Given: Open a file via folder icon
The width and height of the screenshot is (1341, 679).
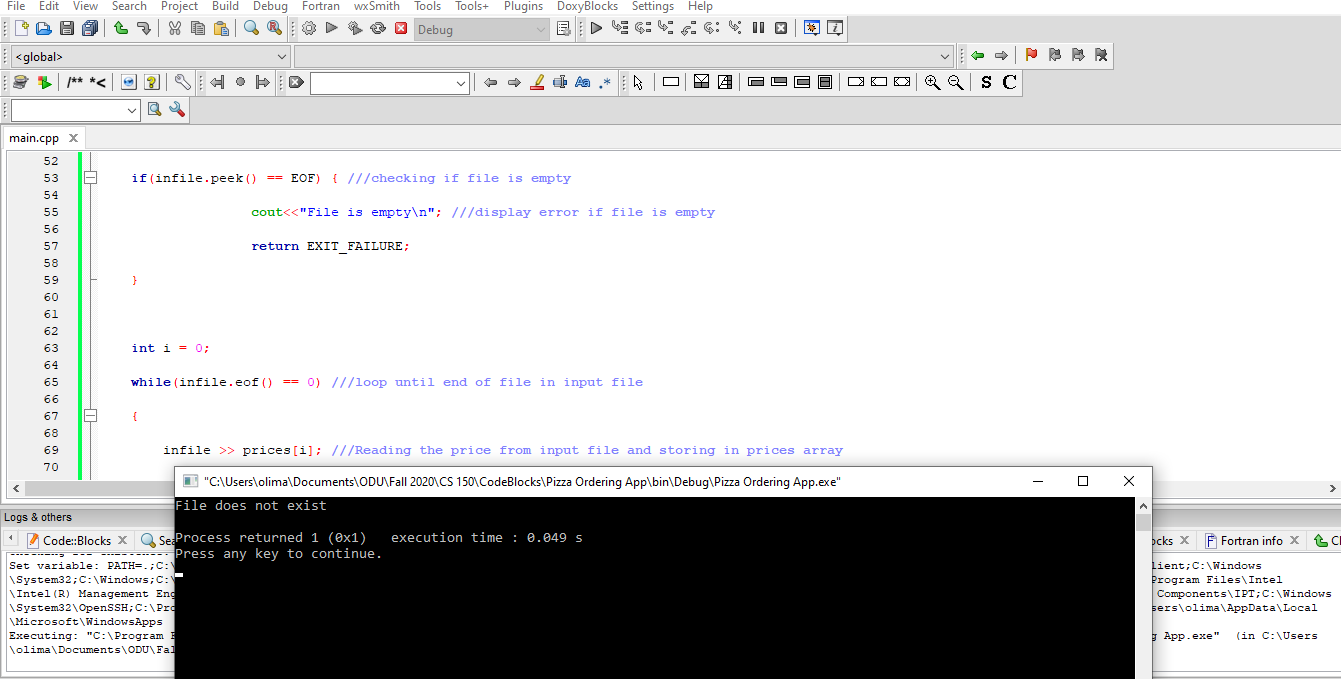Looking at the screenshot, I should (44, 28).
